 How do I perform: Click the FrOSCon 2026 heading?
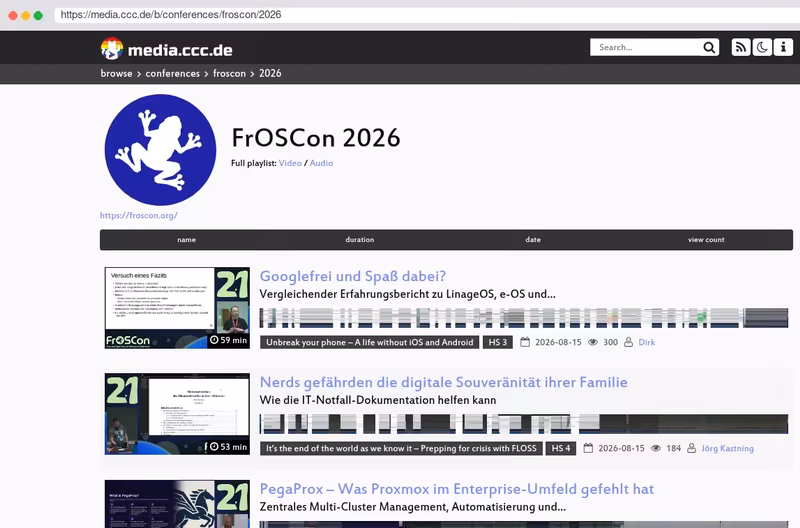[x=316, y=138]
